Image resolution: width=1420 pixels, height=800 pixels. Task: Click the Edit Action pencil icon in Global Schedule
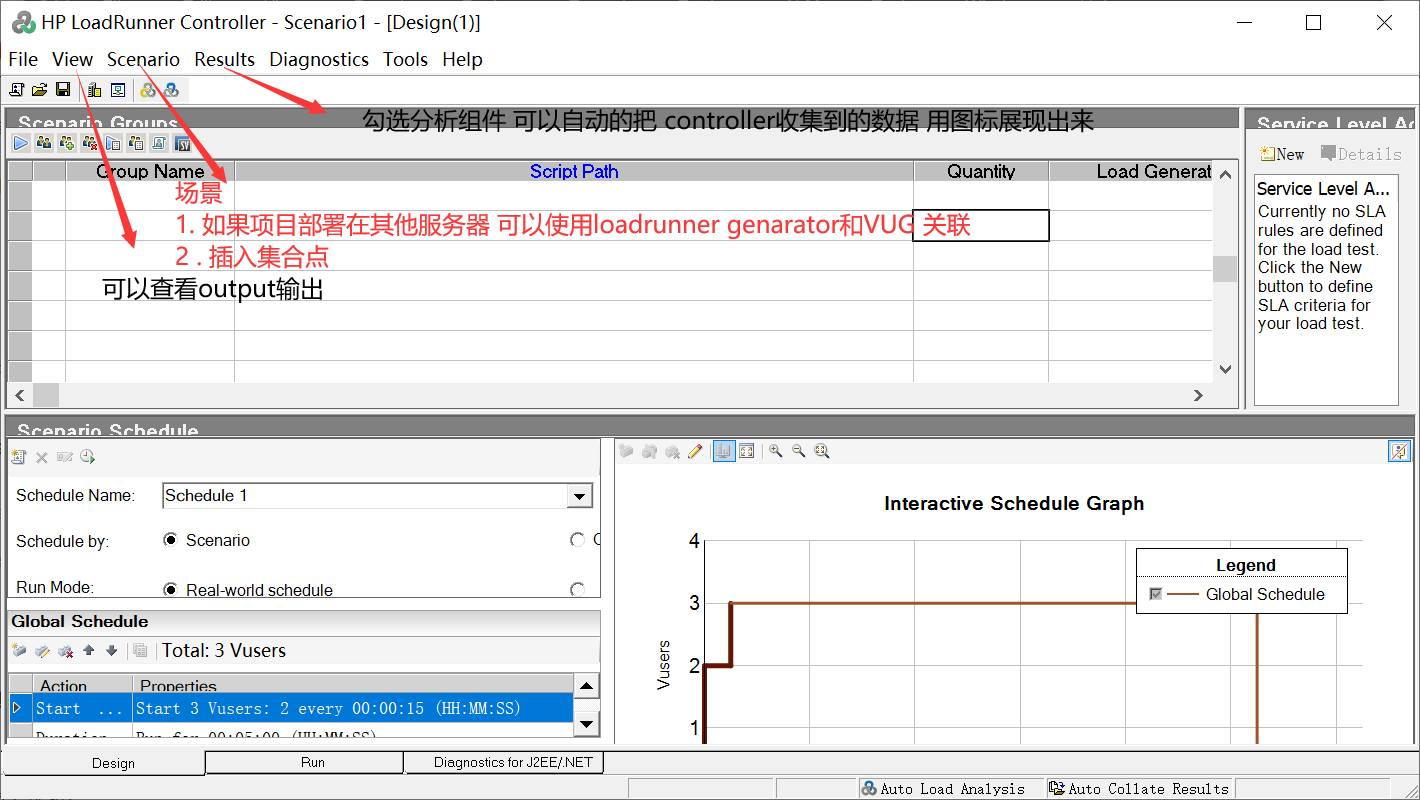click(x=42, y=651)
